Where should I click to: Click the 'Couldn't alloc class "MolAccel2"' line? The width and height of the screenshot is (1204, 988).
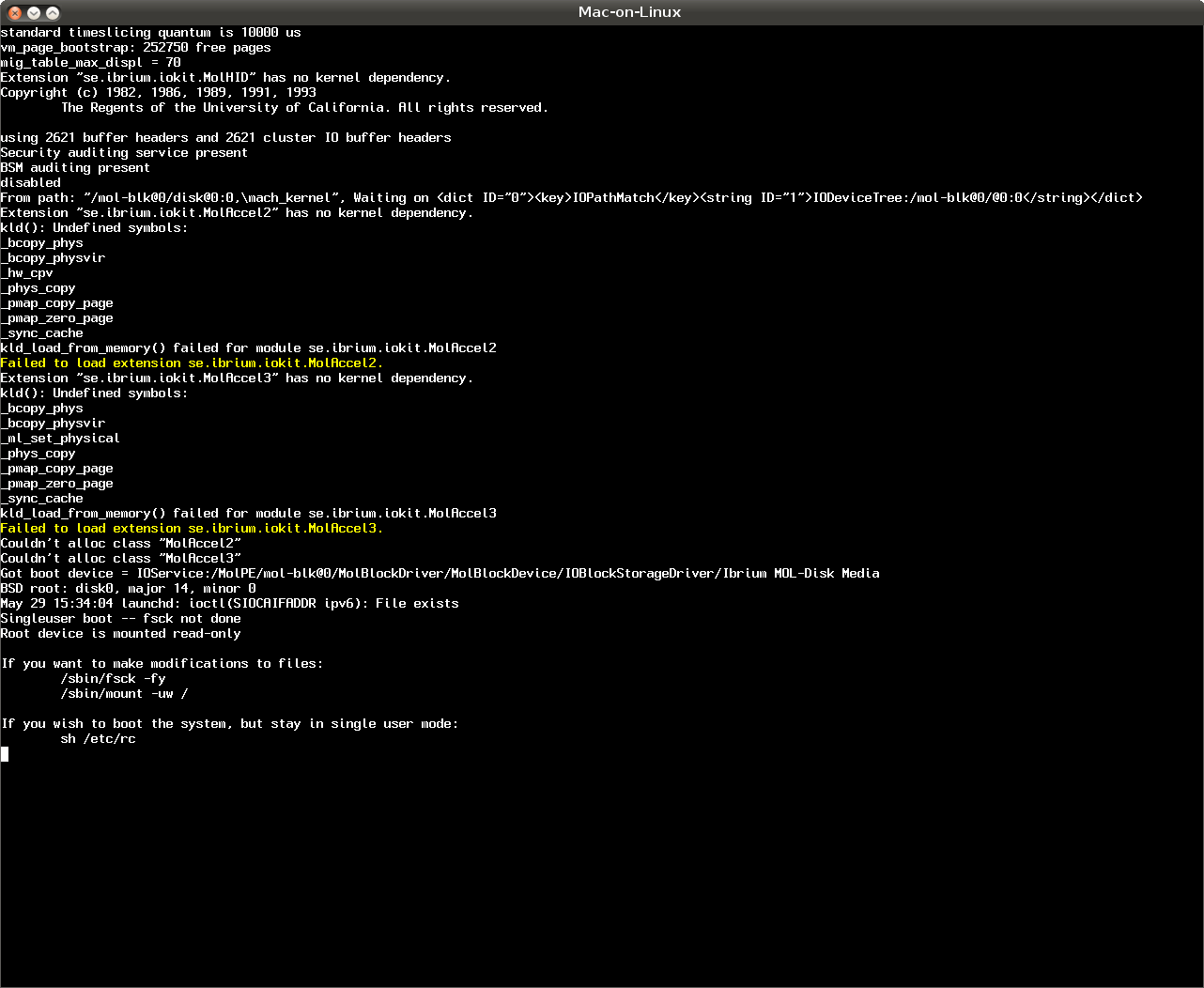120,544
